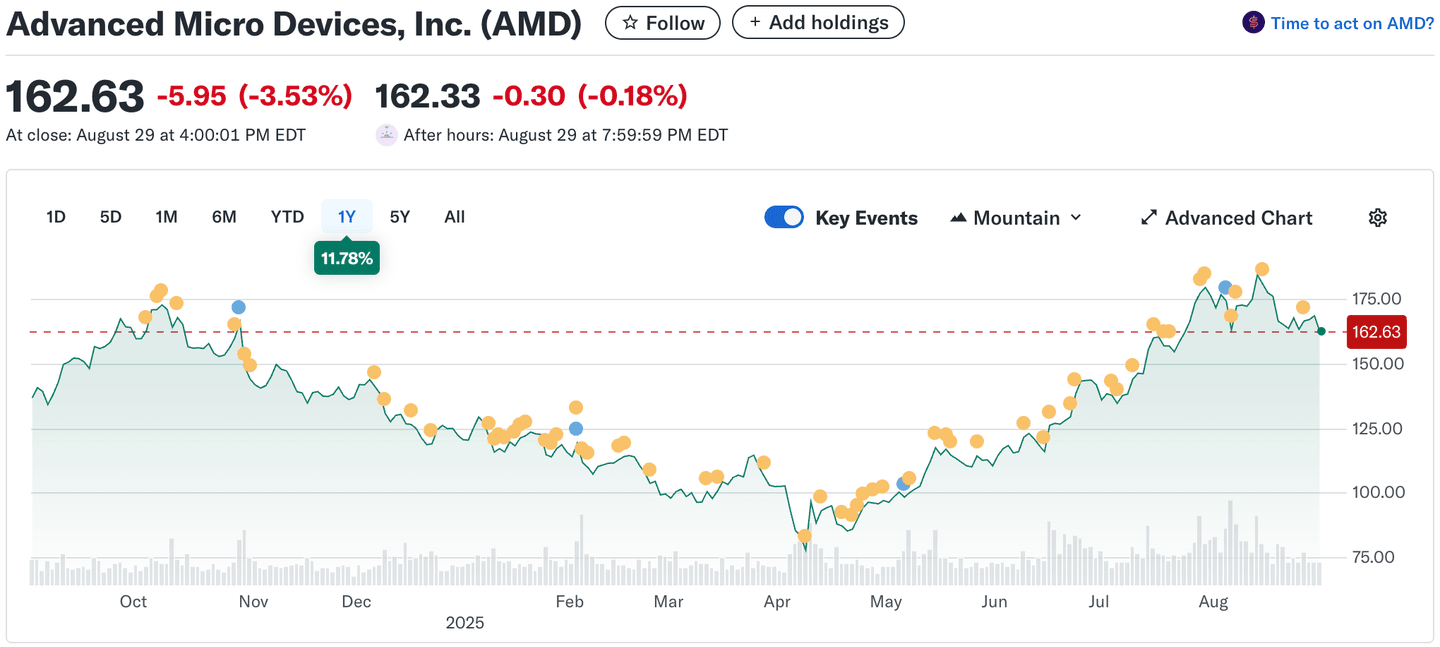The image size is (1440, 647).
Task: Select the 5D time range
Action: (110, 217)
